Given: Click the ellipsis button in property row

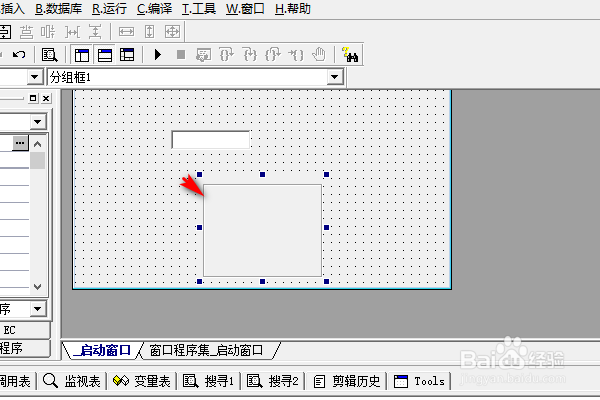Looking at the screenshot, I should pyautogui.click(x=20, y=143).
